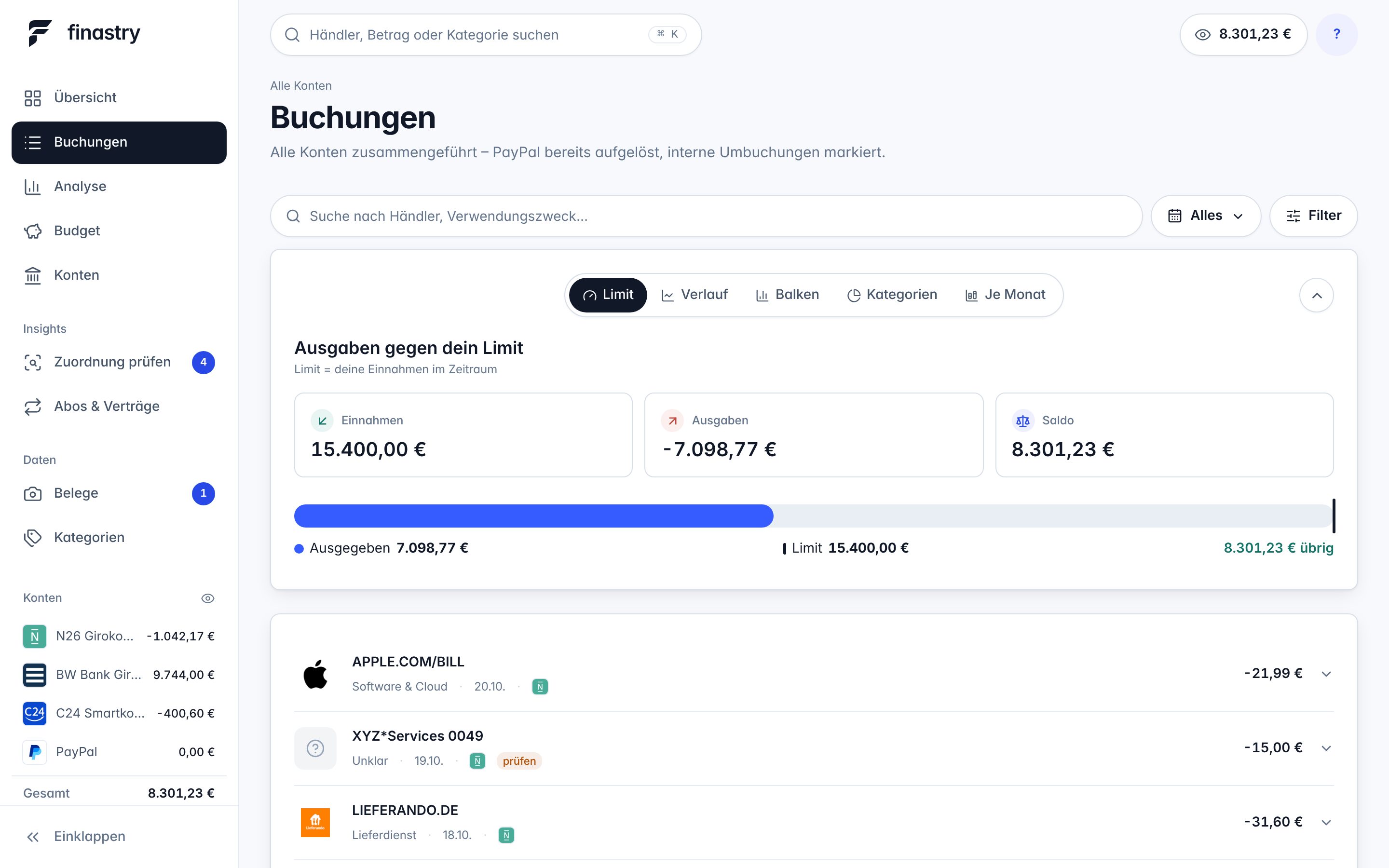
Task: Click the Einnahmen 15.400,00 € card
Action: pos(463,434)
